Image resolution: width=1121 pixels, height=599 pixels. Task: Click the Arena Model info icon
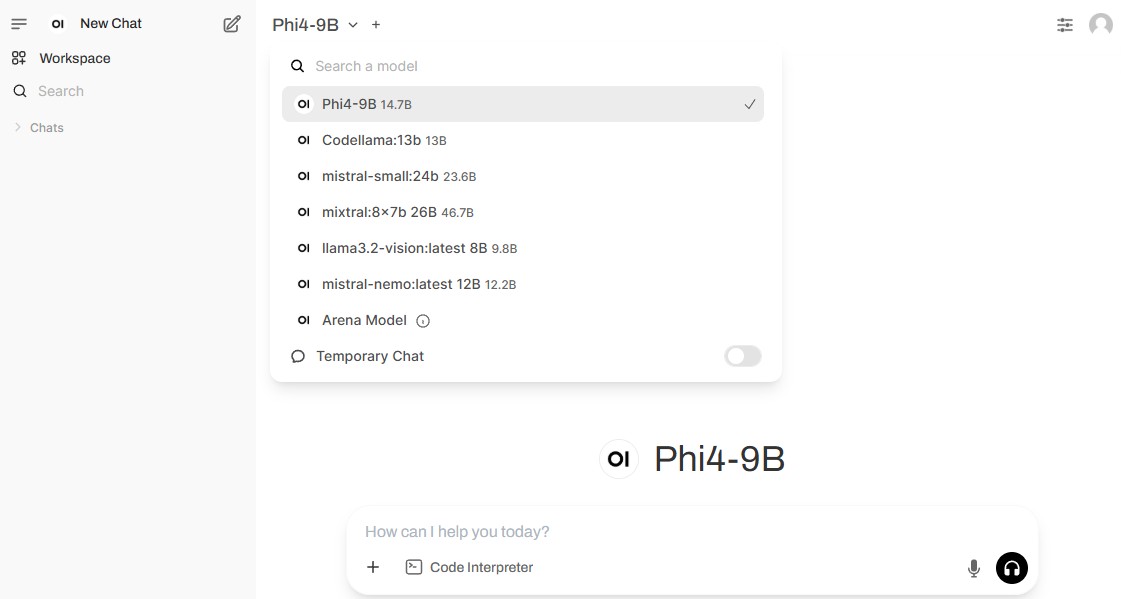pos(423,321)
